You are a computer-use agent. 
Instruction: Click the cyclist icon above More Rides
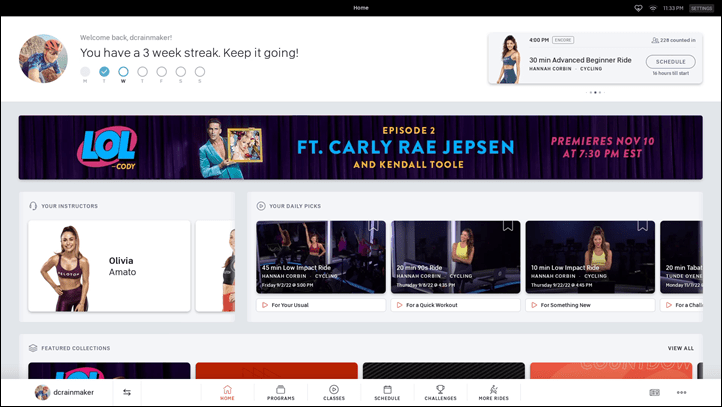[x=494, y=390]
